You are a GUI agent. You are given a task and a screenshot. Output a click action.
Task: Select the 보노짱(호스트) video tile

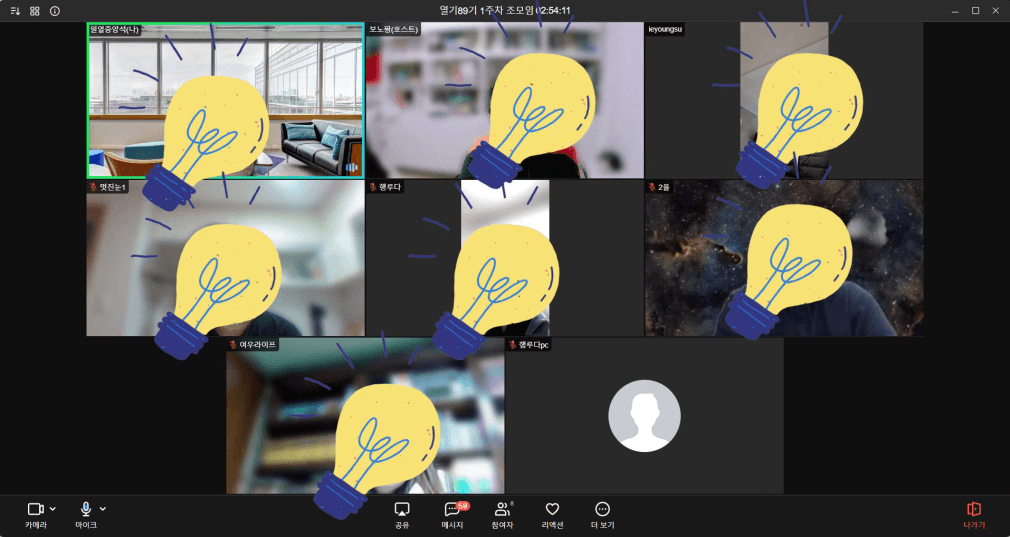pos(504,100)
